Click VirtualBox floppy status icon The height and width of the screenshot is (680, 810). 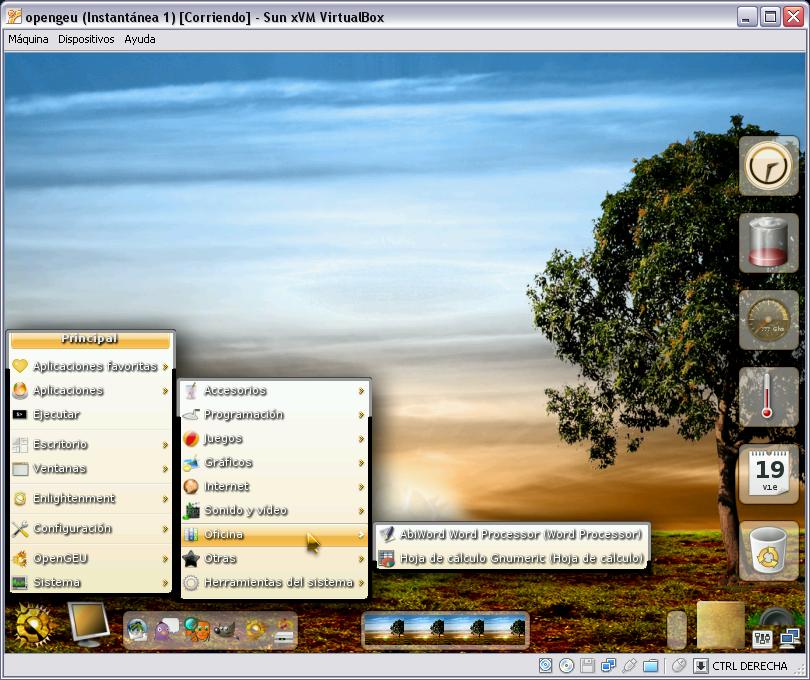(587, 666)
